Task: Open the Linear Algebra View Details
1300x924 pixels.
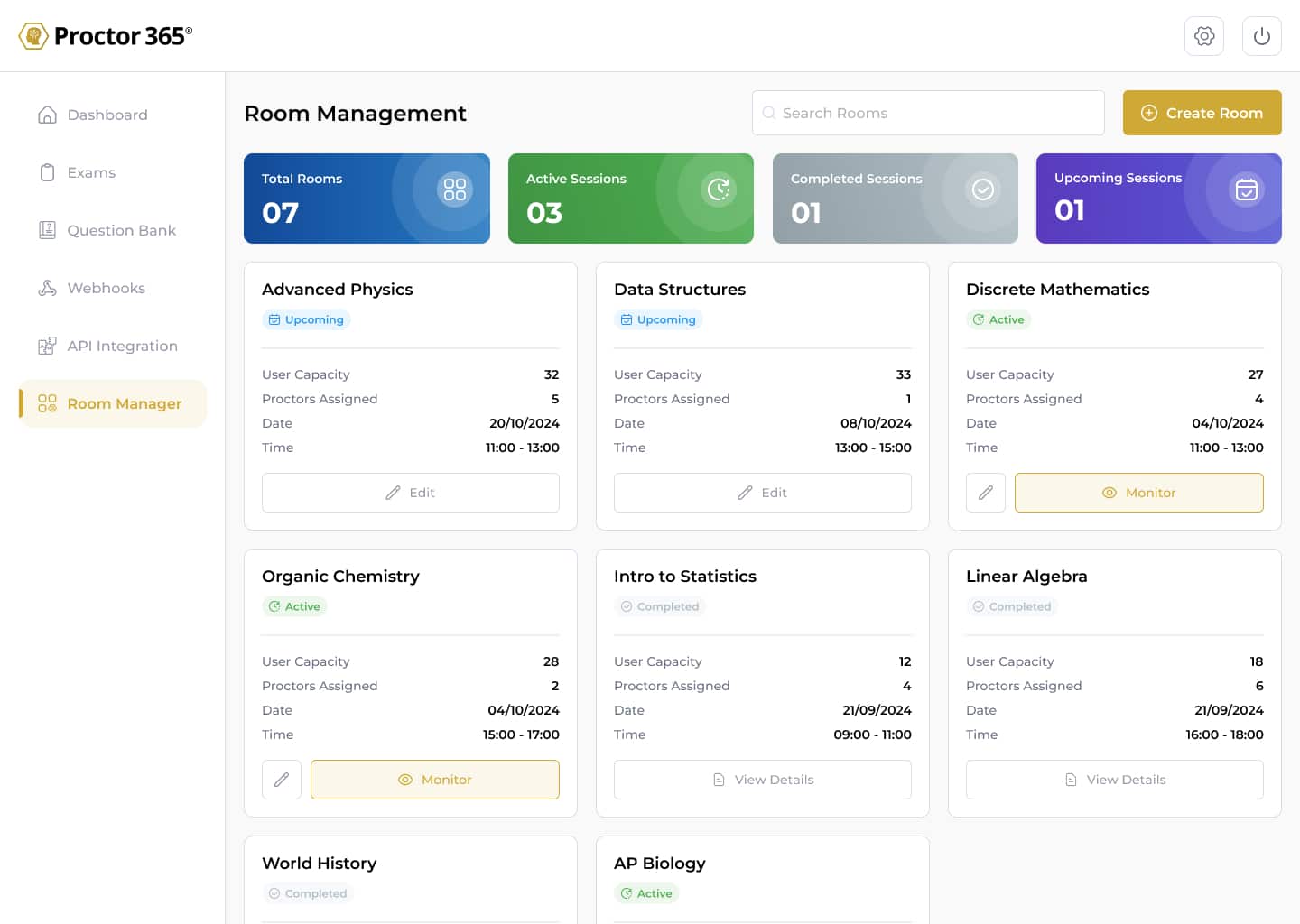Action: point(1114,780)
